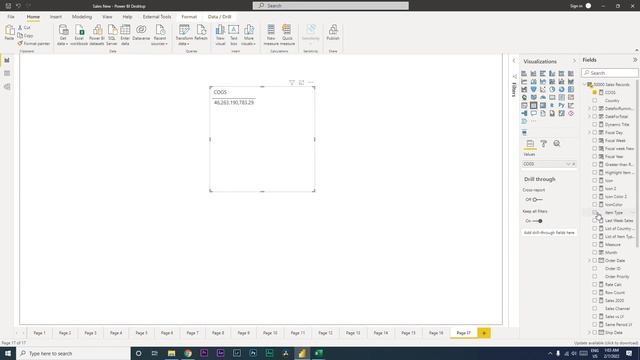The image size is (640, 360).
Task: Click the Windows taskbar search box
Action: [x=73, y=353]
